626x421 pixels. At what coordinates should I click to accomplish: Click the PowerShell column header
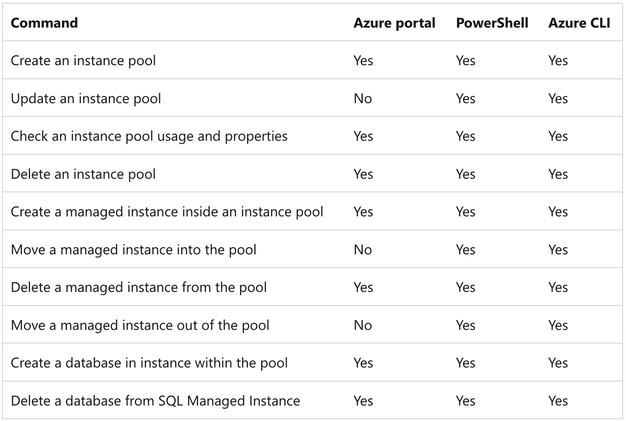tap(493, 23)
